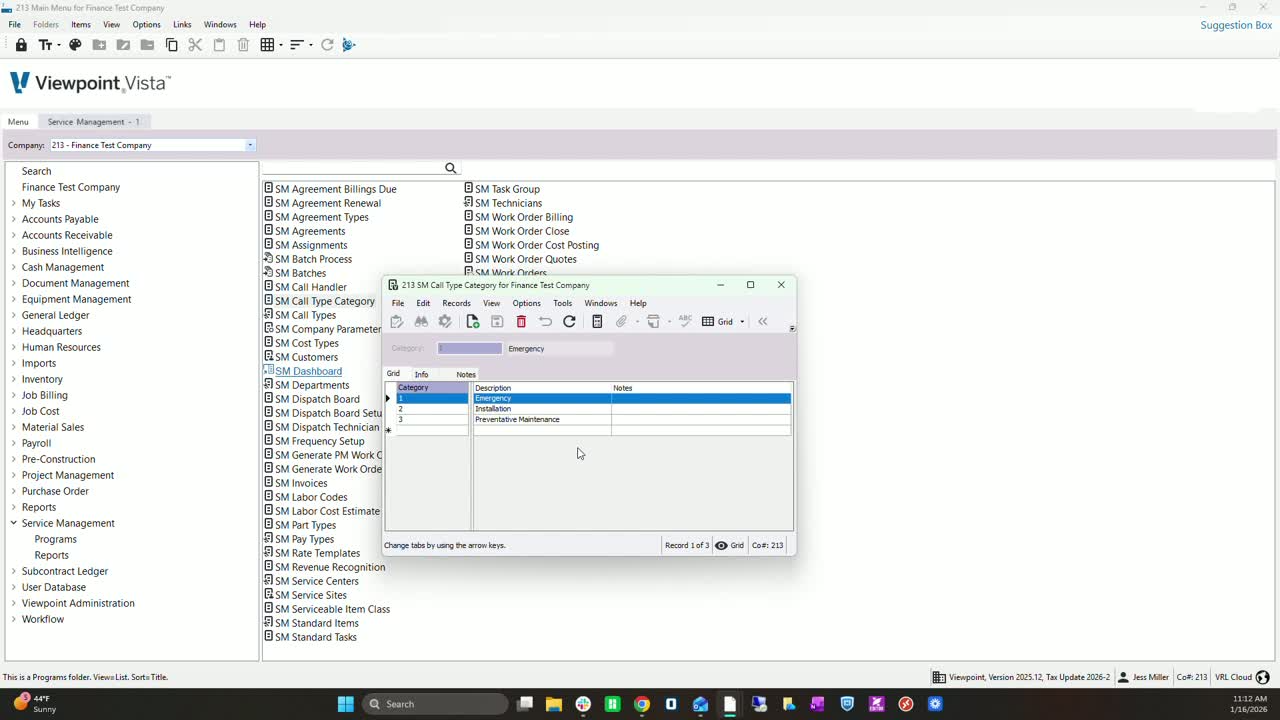Open File Explorer from the taskbar

(554, 704)
